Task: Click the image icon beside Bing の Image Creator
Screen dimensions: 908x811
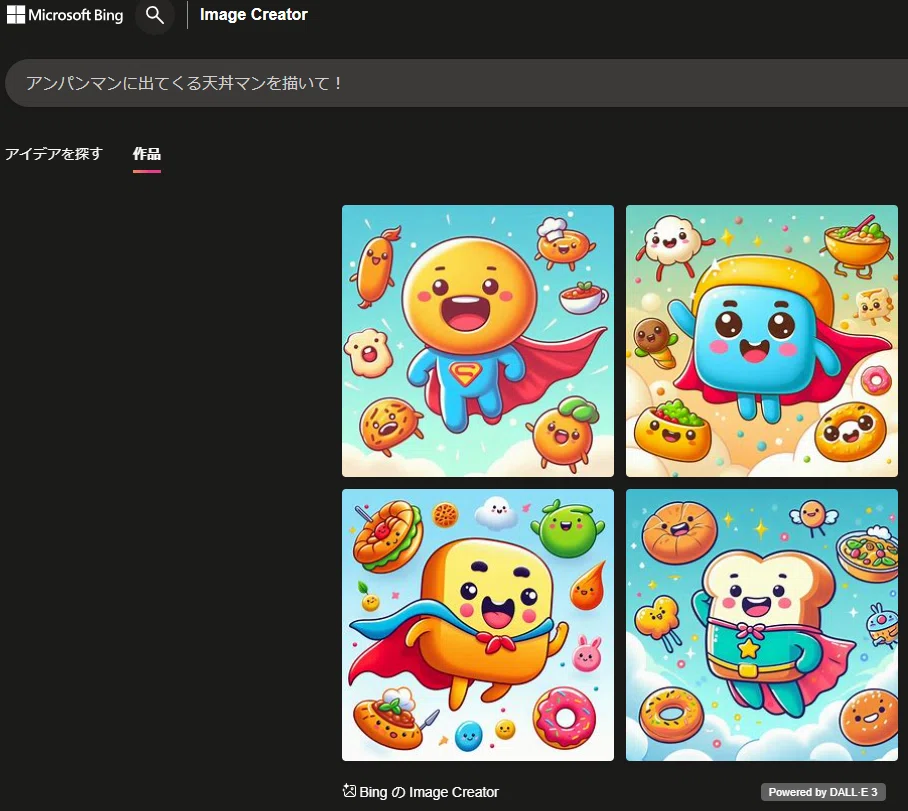Action: click(x=349, y=790)
